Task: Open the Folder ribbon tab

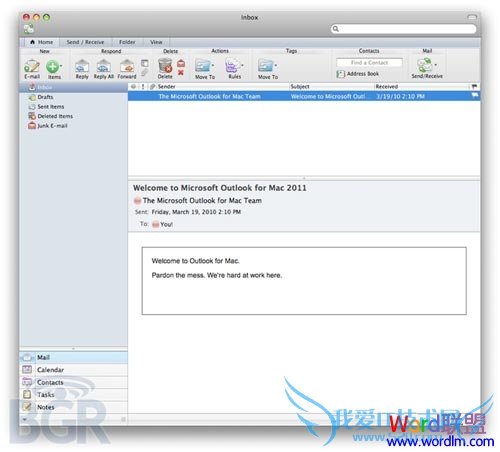Action: pyautogui.click(x=127, y=42)
